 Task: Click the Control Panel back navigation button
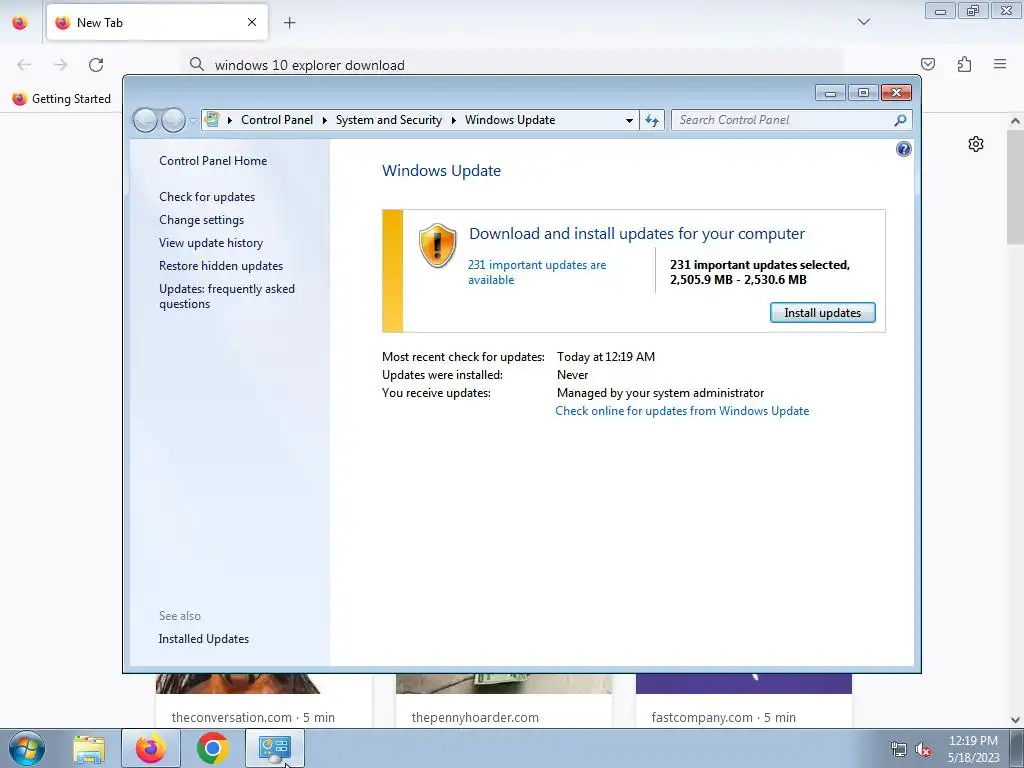pyautogui.click(x=145, y=120)
